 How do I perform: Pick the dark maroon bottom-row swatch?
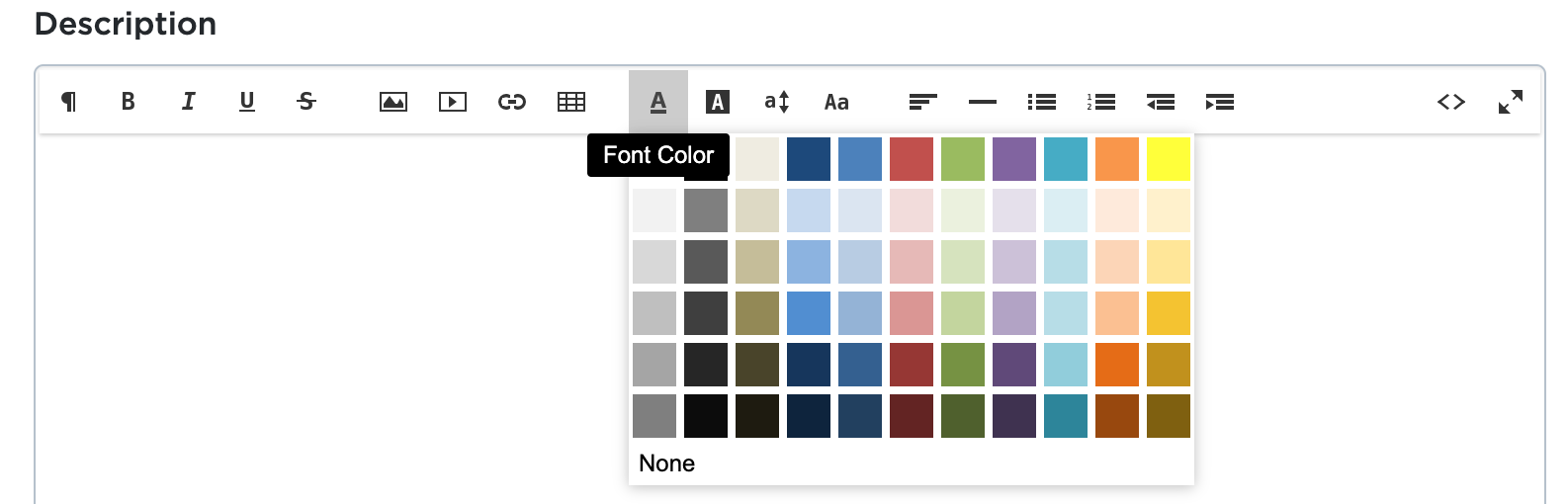[x=912, y=416]
